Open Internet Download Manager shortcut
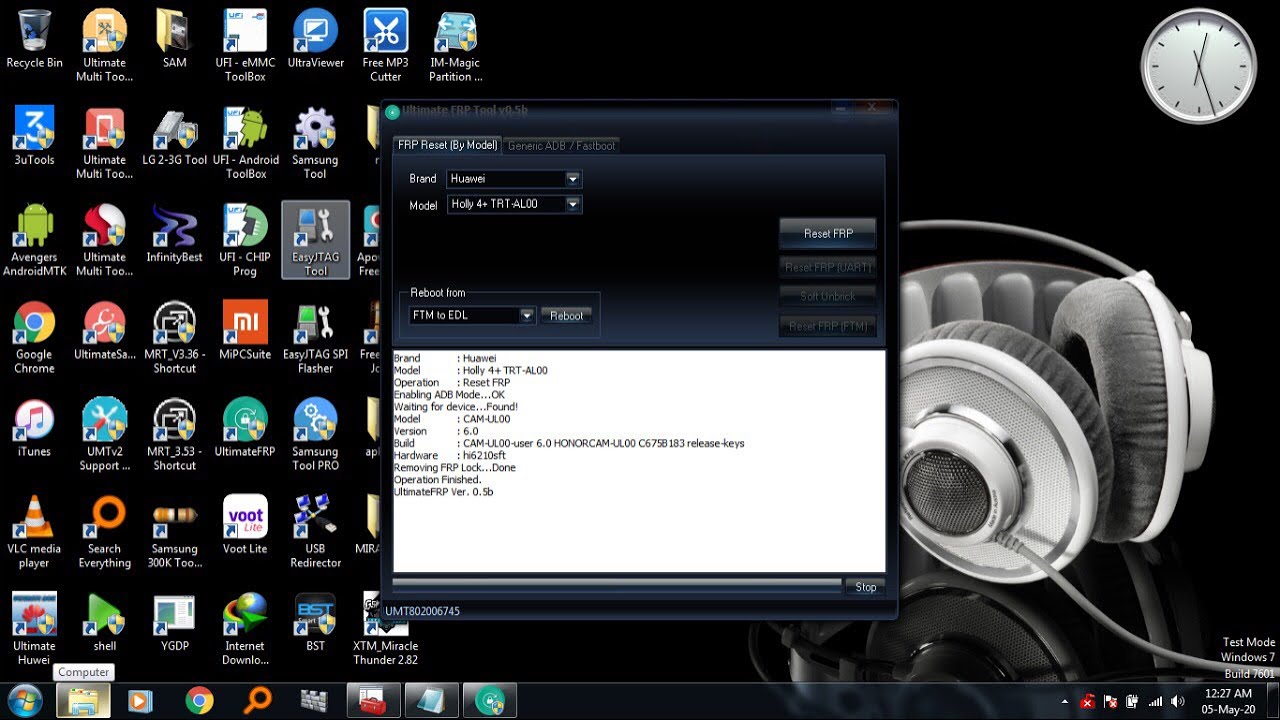This screenshot has width=1280, height=720. pos(245,628)
